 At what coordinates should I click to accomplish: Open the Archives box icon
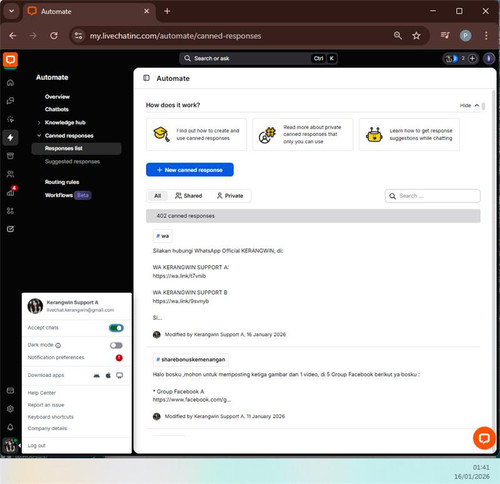(x=10, y=156)
